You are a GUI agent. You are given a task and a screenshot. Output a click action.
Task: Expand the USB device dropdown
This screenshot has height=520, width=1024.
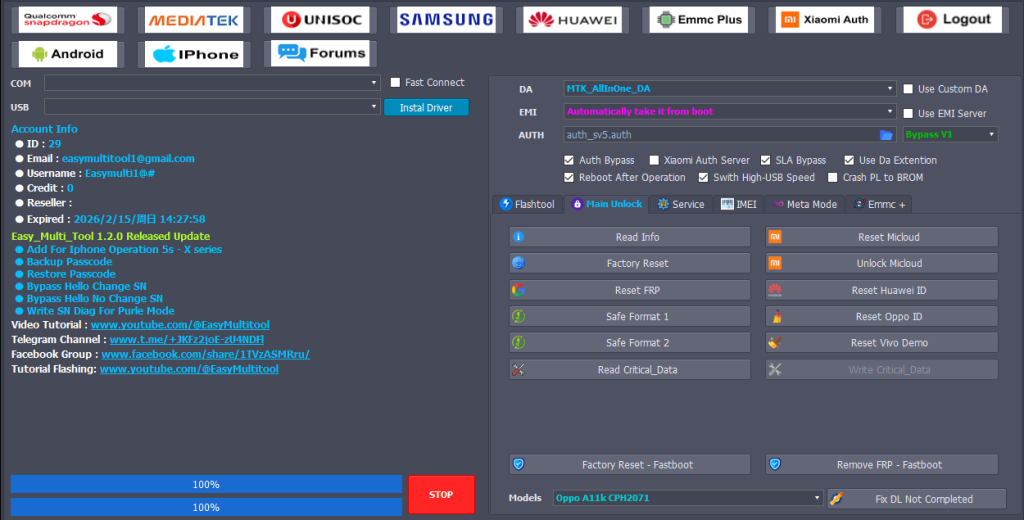pos(212,106)
